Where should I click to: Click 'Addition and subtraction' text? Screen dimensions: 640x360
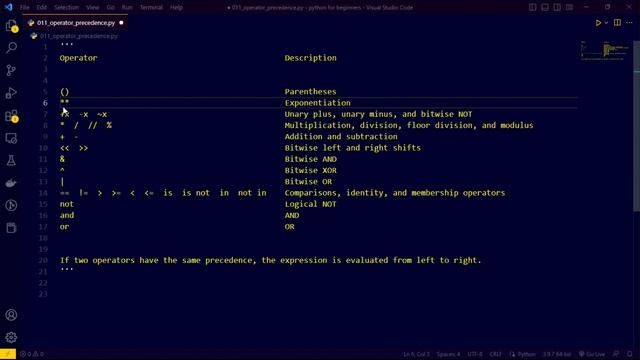tap(341, 137)
